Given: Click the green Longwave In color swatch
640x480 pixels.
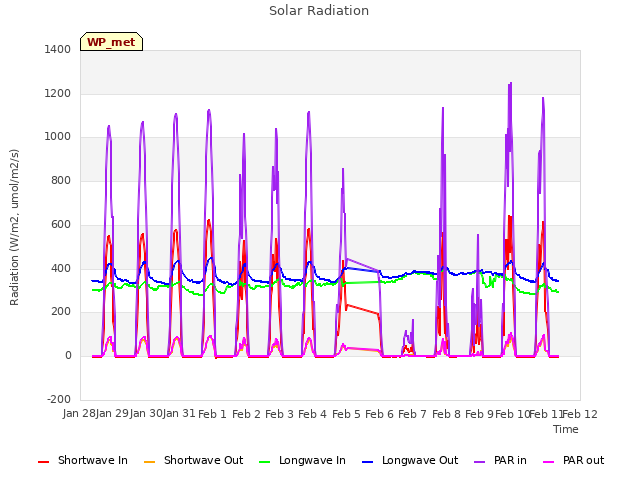Looking at the screenshot, I should pos(264,462).
